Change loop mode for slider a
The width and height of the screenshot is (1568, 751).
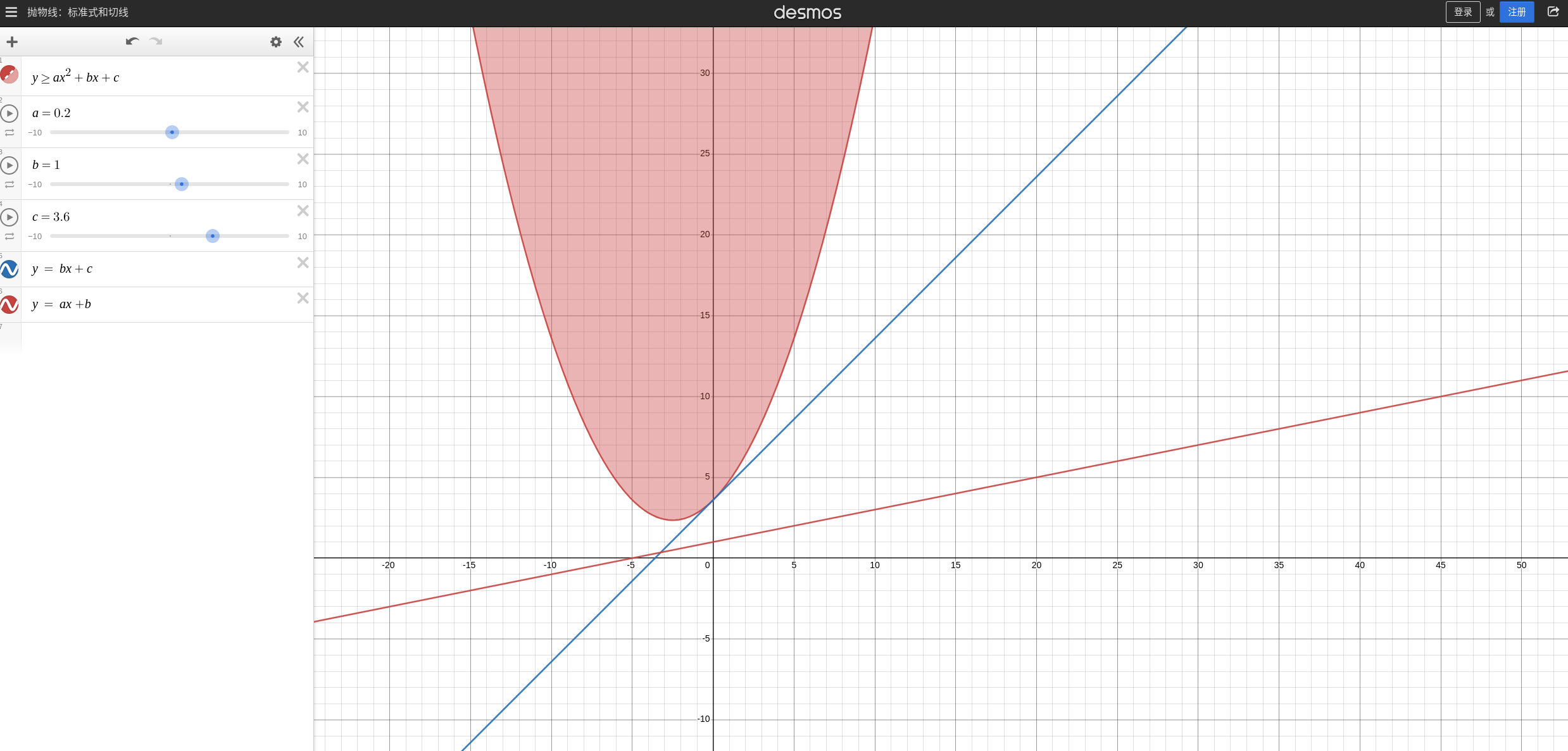click(x=9, y=133)
